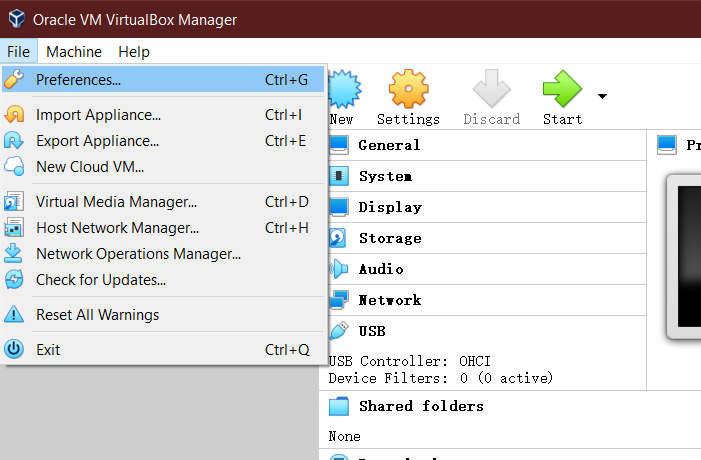
Task: Click the Export Appliance arrow icon
Action: [14, 140]
